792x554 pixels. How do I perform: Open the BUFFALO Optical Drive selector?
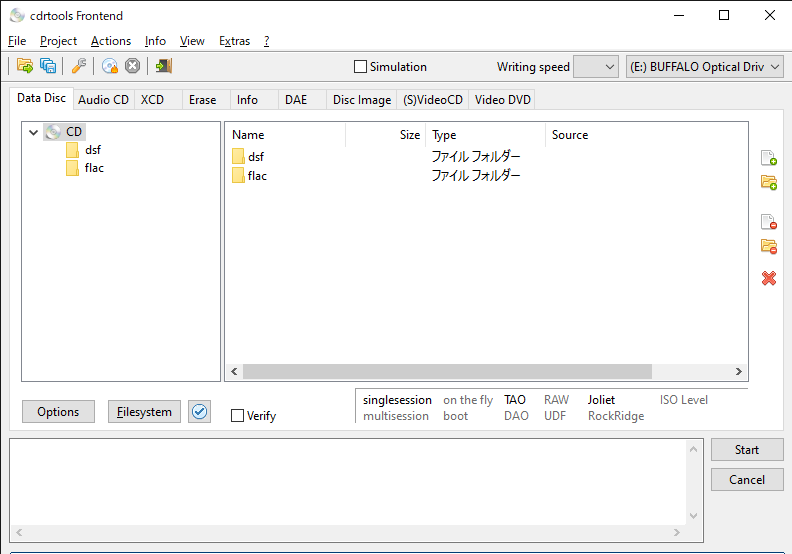(x=705, y=67)
